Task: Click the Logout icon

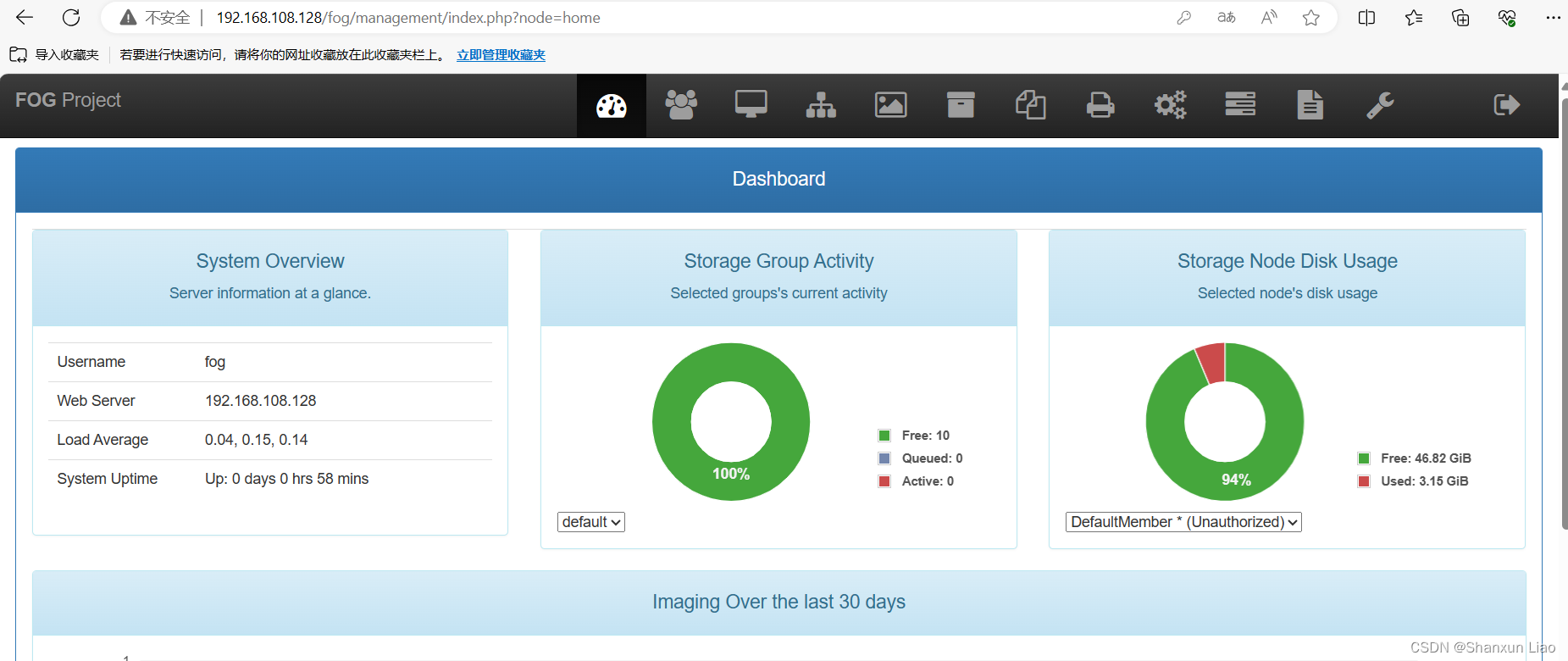Action: coord(1506,105)
